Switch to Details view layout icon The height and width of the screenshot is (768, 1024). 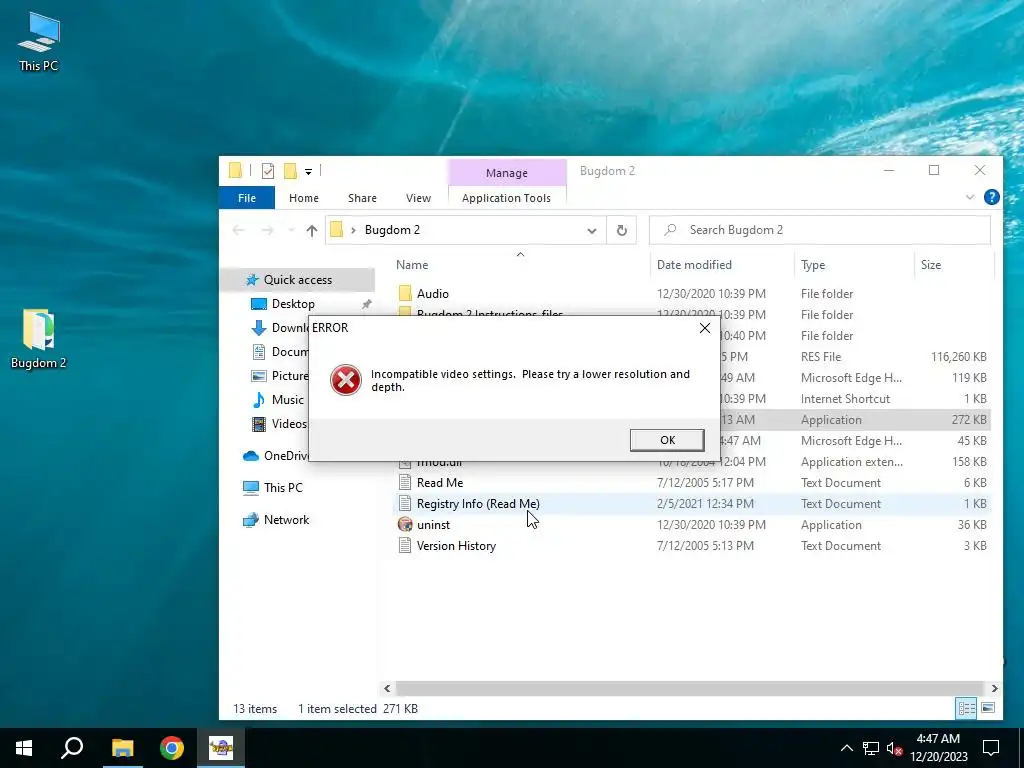[966, 708]
